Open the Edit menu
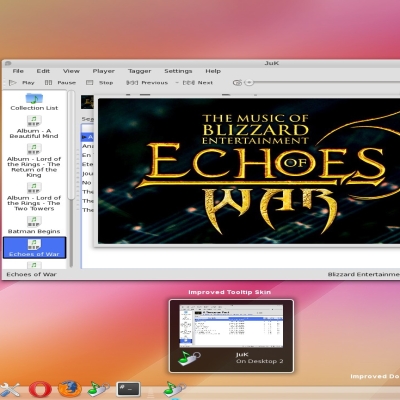400x400 pixels. (43, 71)
